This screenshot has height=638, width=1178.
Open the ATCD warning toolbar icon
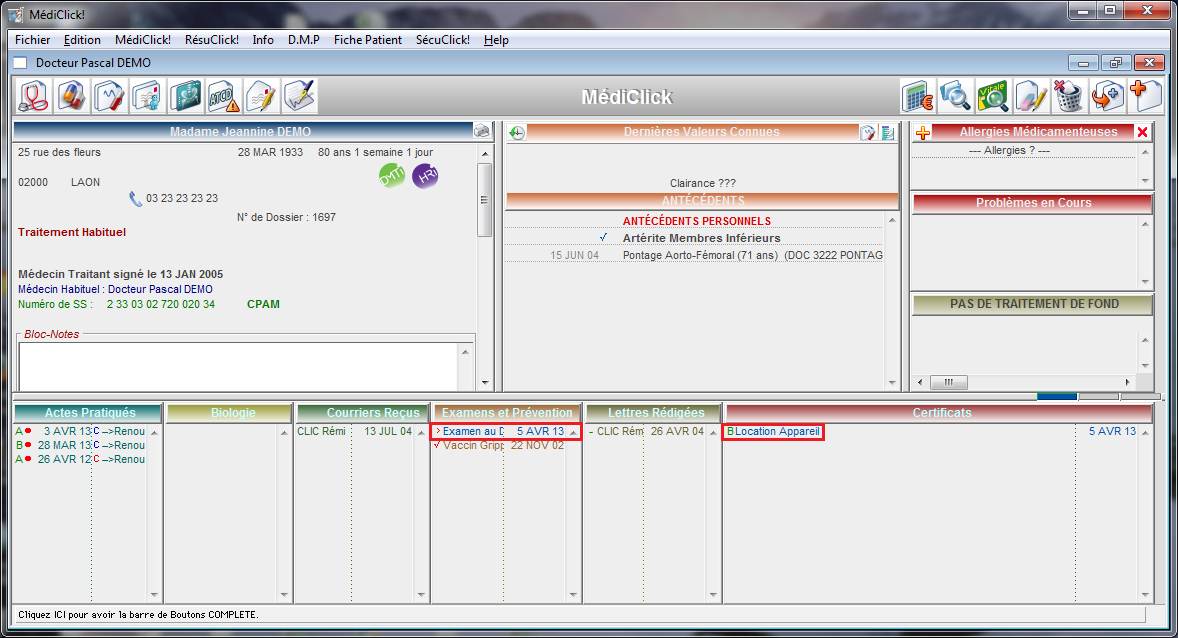[x=224, y=97]
